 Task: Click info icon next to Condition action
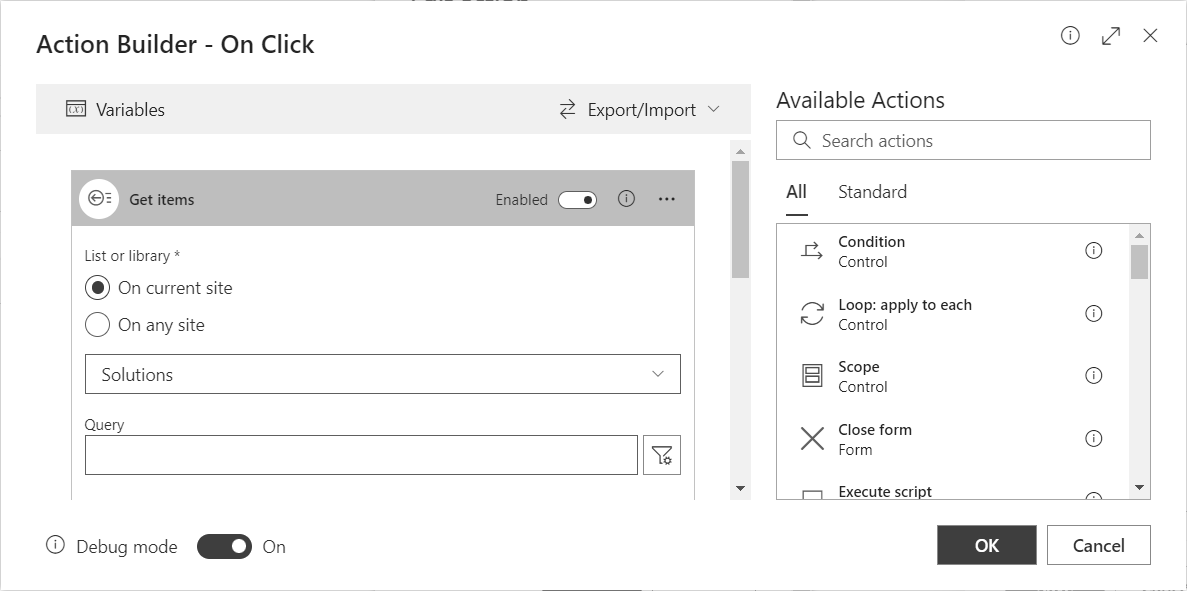click(1093, 250)
